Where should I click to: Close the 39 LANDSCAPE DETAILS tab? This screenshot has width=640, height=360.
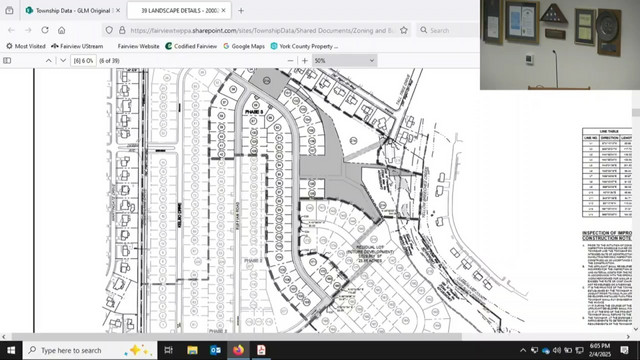click(224, 11)
